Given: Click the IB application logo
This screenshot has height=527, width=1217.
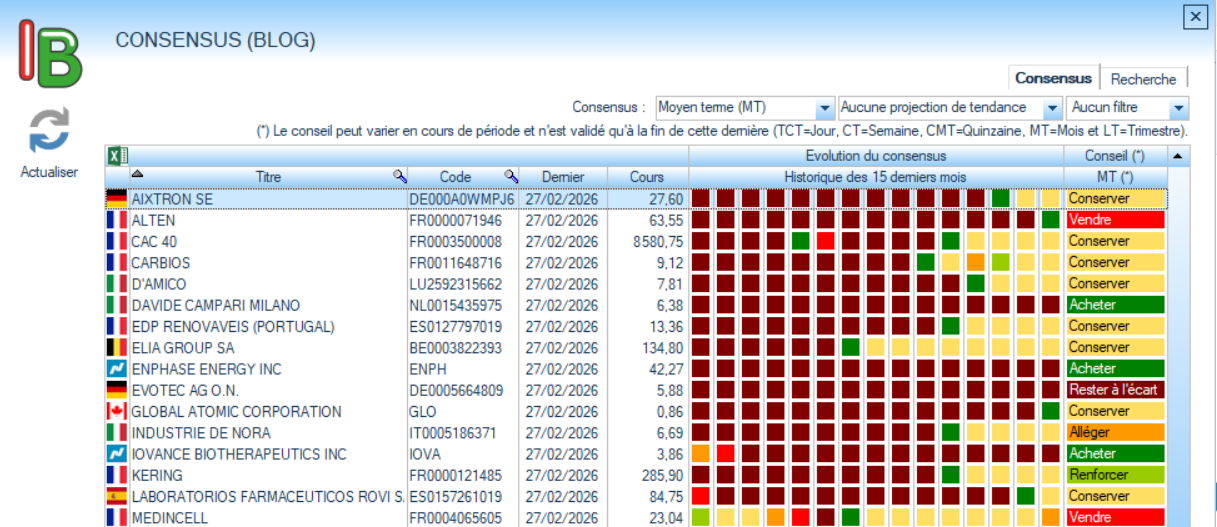Looking at the screenshot, I should pos(50,54).
